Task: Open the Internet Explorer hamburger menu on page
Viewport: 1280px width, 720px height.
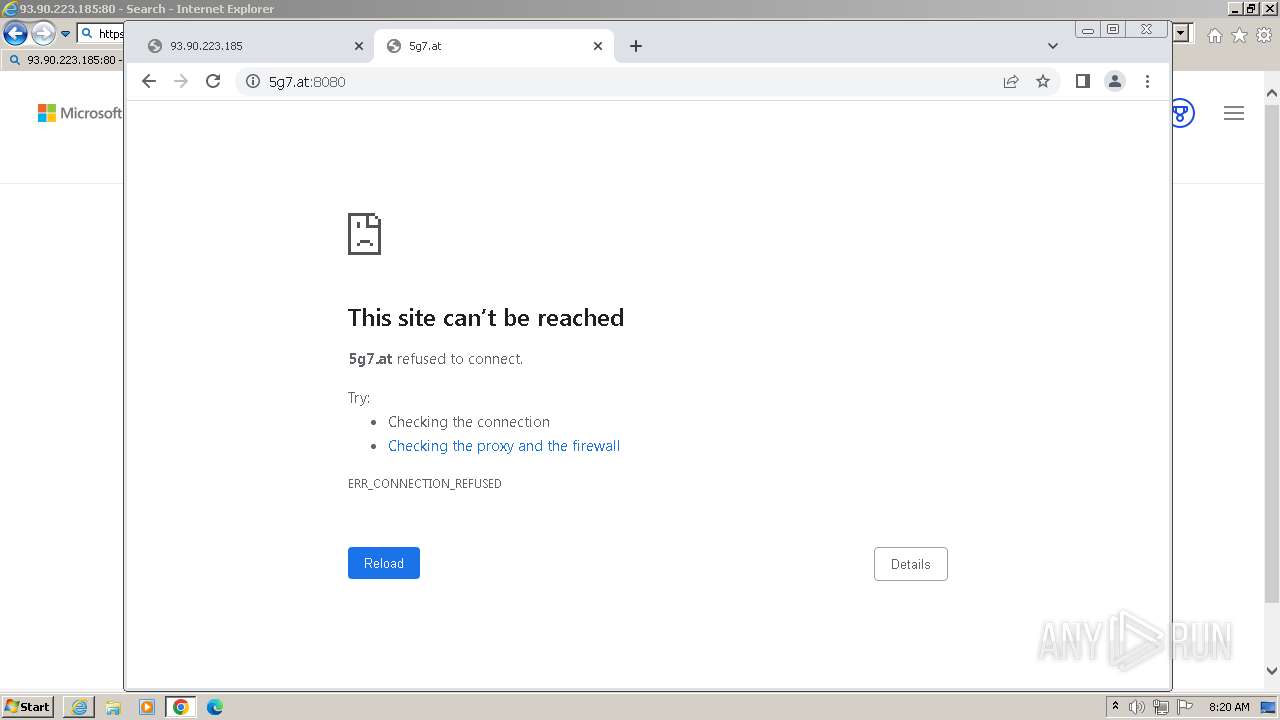Action: point(1234,113)
